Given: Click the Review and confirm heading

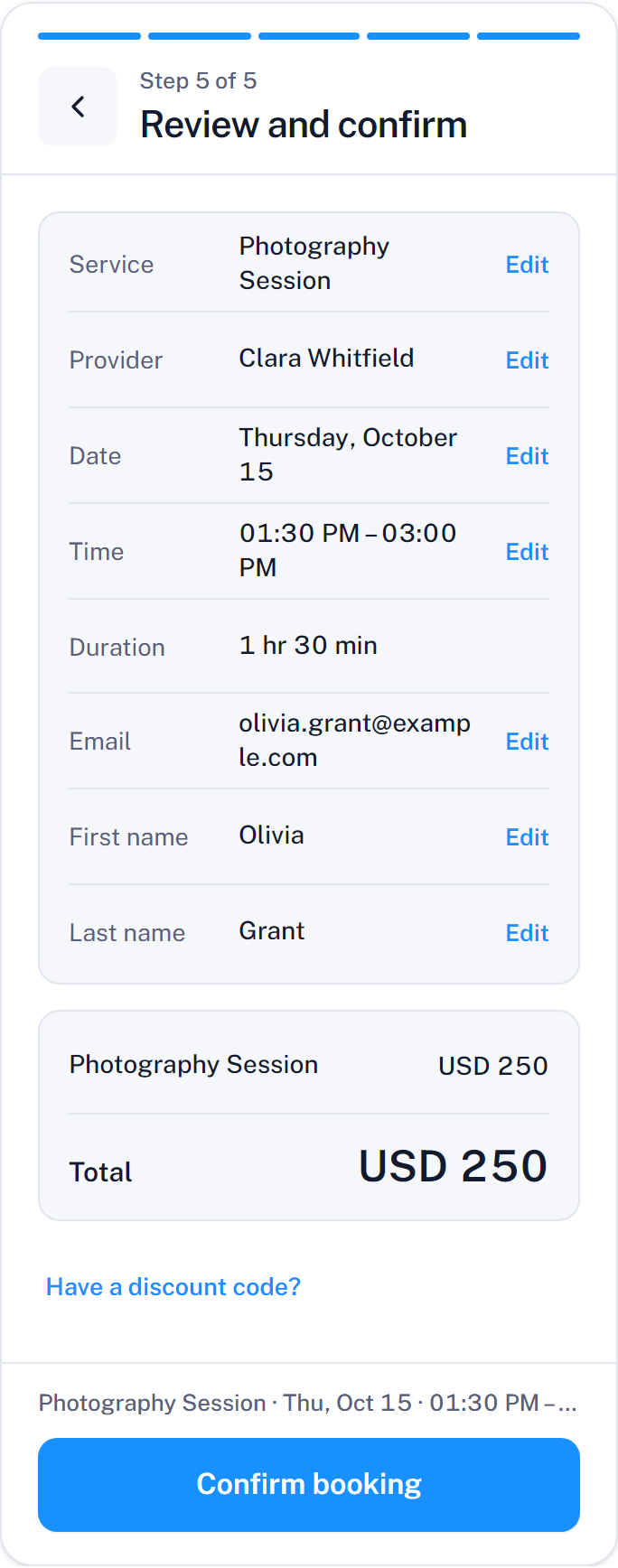Looking at the screenshot, I should 304,125.
